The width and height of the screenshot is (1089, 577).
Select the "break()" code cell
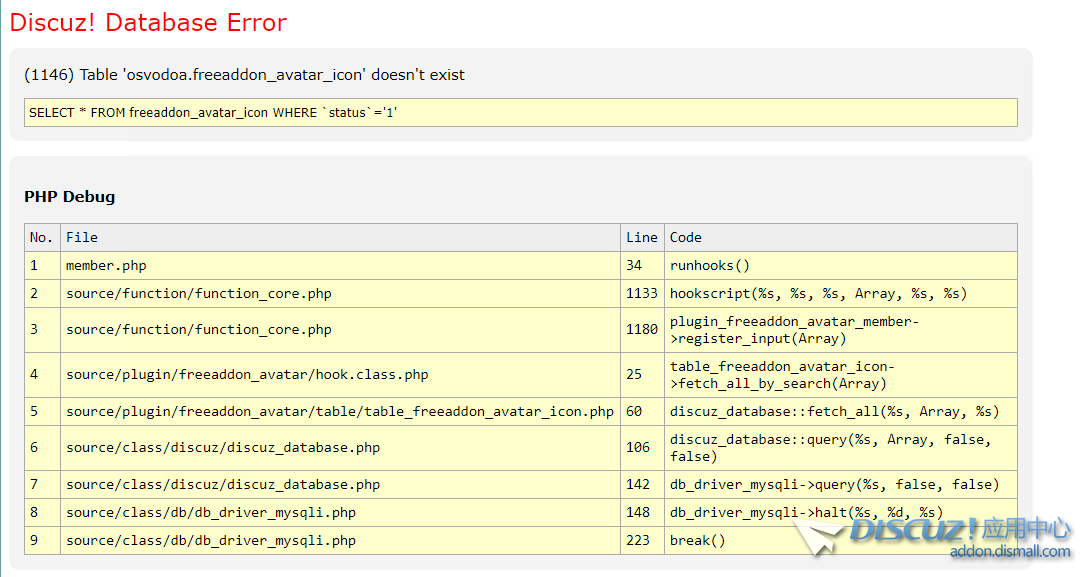(841, 540)
